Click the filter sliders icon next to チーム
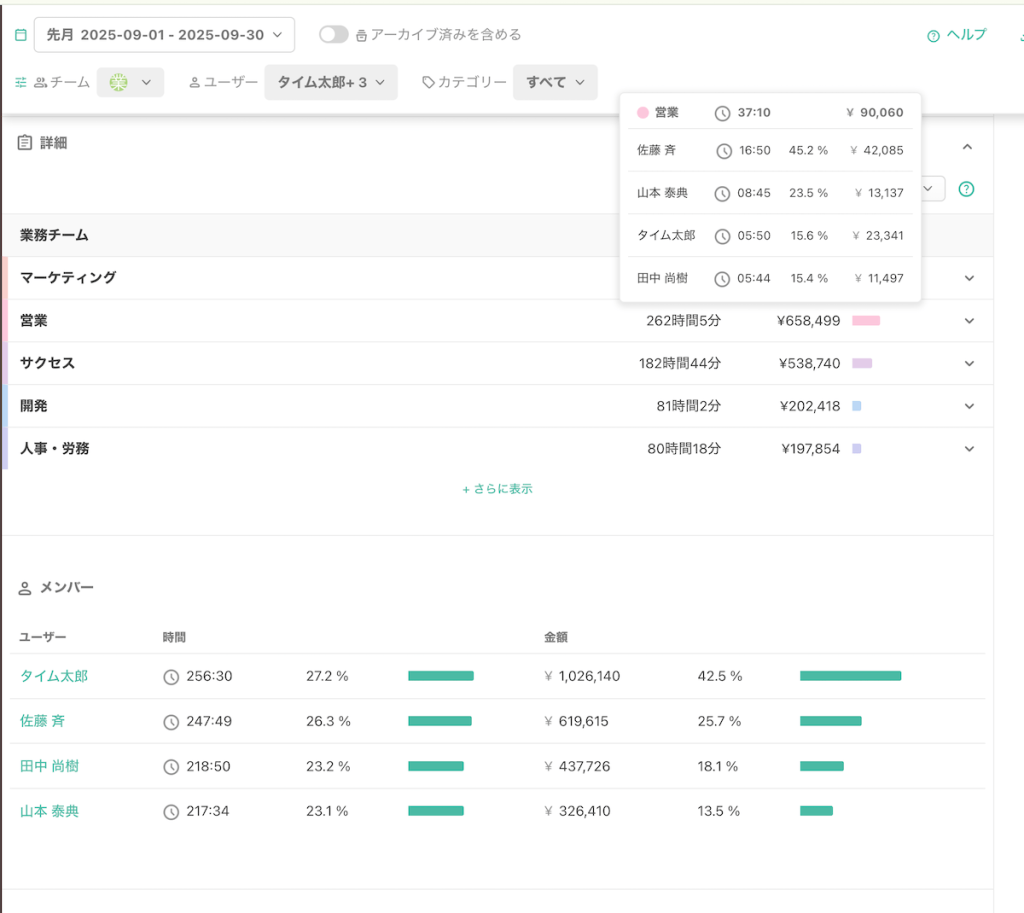Screen dimensions: 1024x913 point(21,83)
